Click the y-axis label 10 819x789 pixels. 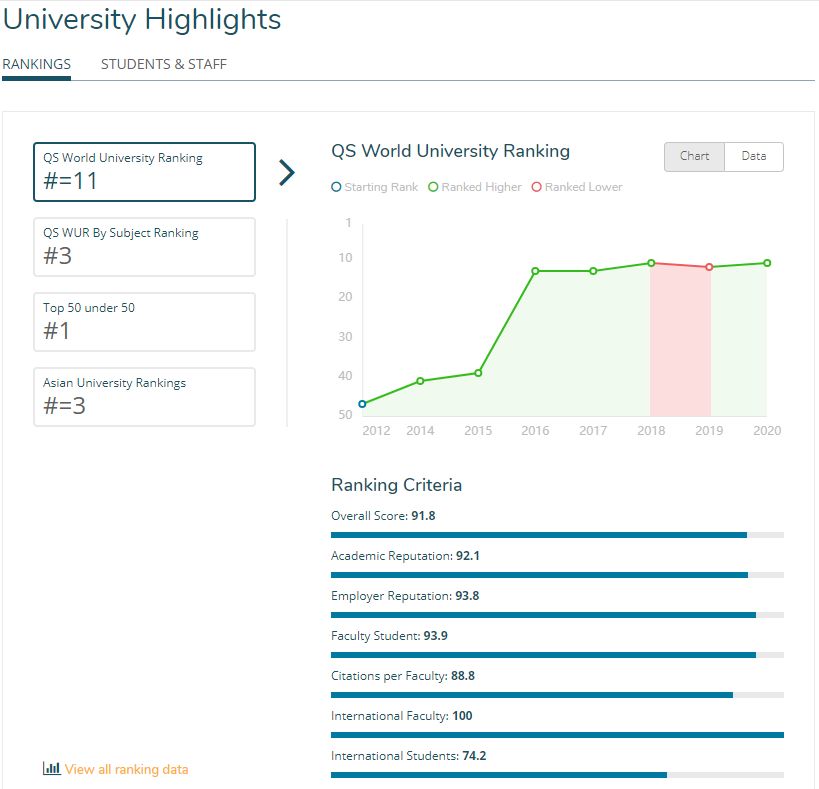[x=345, y=258]
